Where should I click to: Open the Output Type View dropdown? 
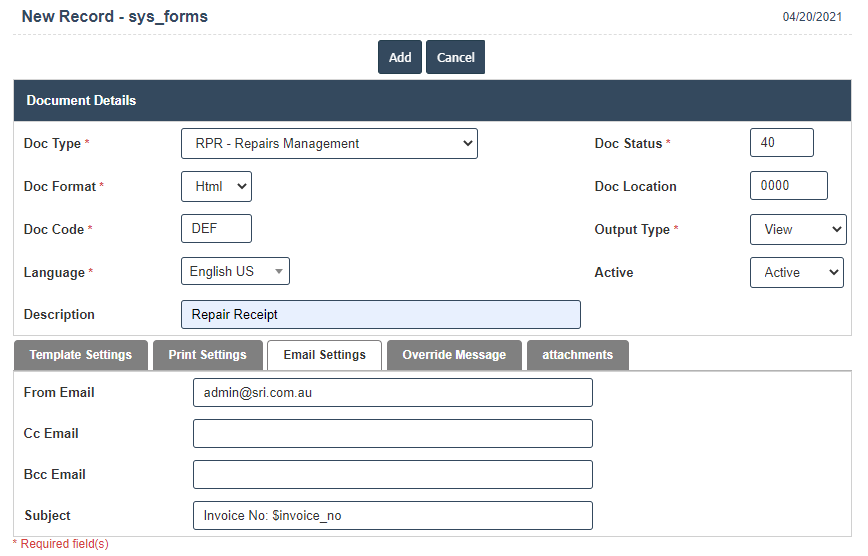pyautogui.click(x=797, y=229)
